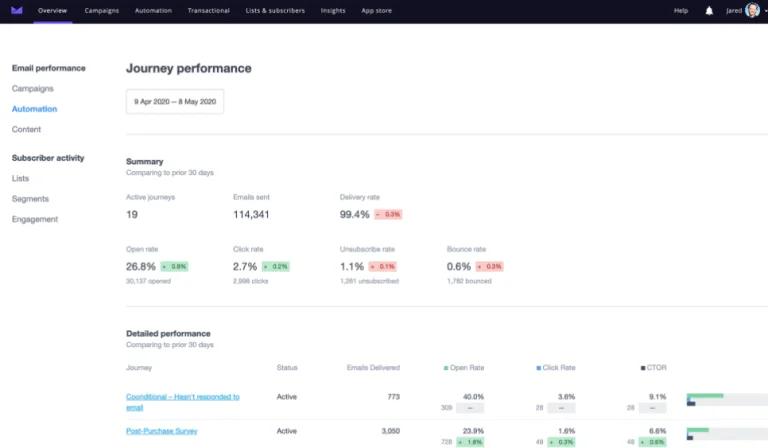Click the Click rate +0.2% badge

point(276,267)
